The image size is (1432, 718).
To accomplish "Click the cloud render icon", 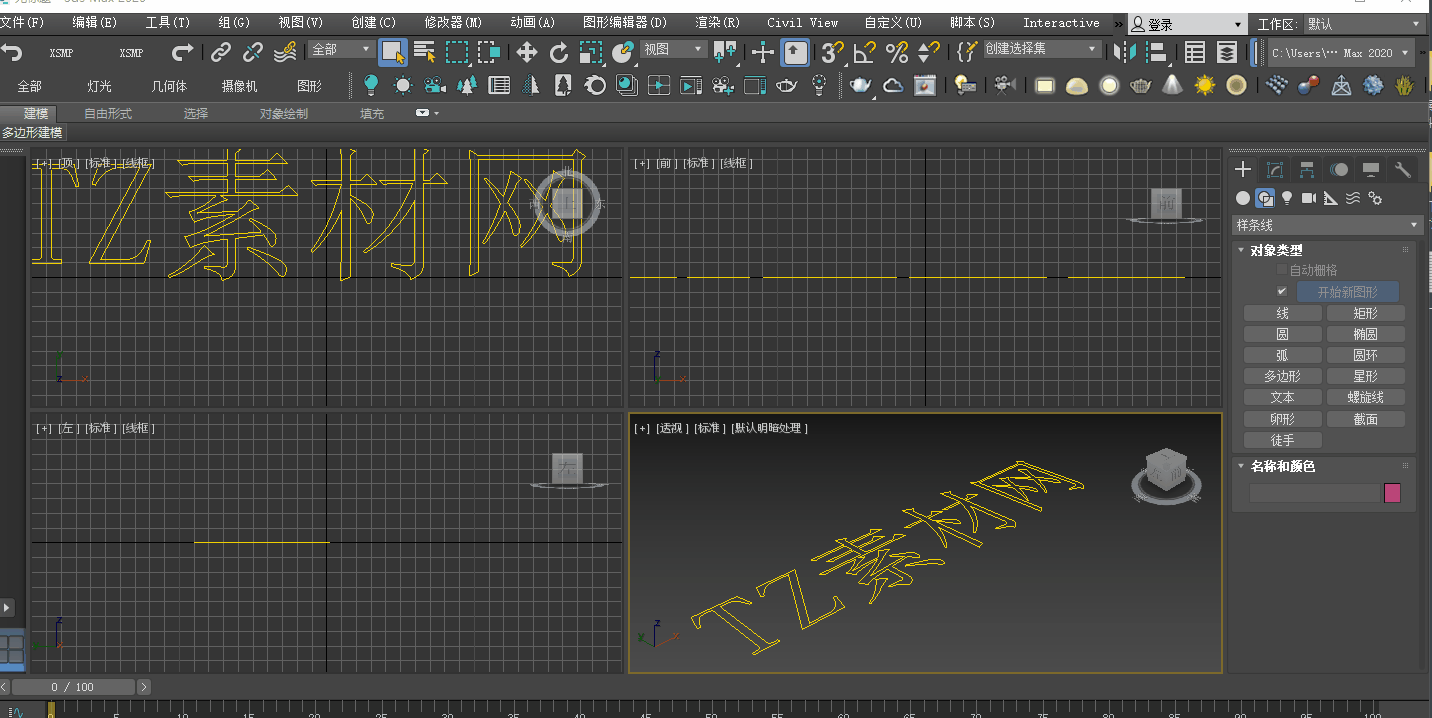I will coord(893,85).
